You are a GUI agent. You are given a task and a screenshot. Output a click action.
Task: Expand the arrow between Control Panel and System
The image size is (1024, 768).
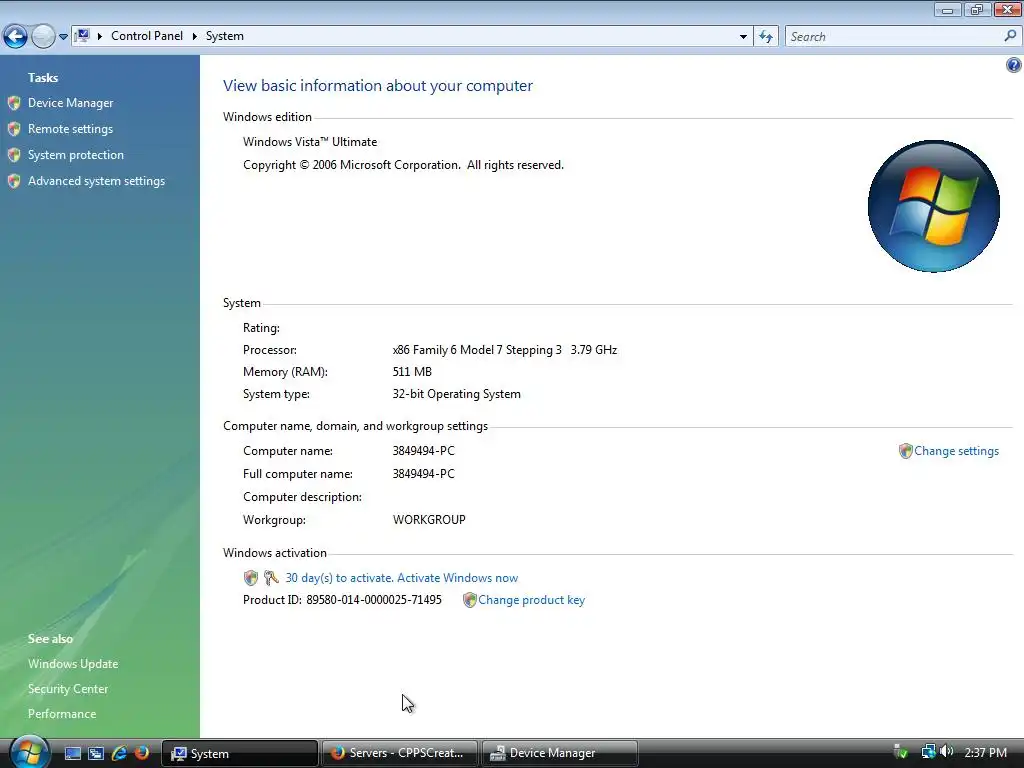coord(195,37)
